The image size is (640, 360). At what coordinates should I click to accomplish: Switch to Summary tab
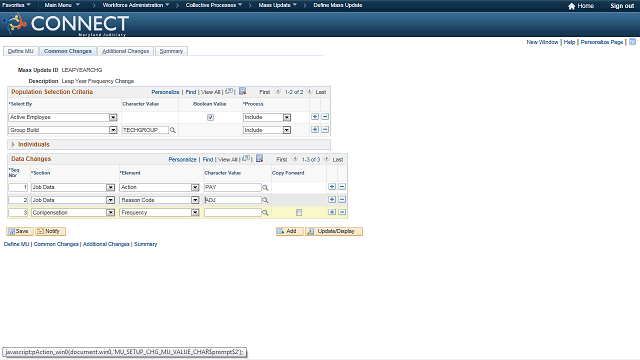(171, 51)
